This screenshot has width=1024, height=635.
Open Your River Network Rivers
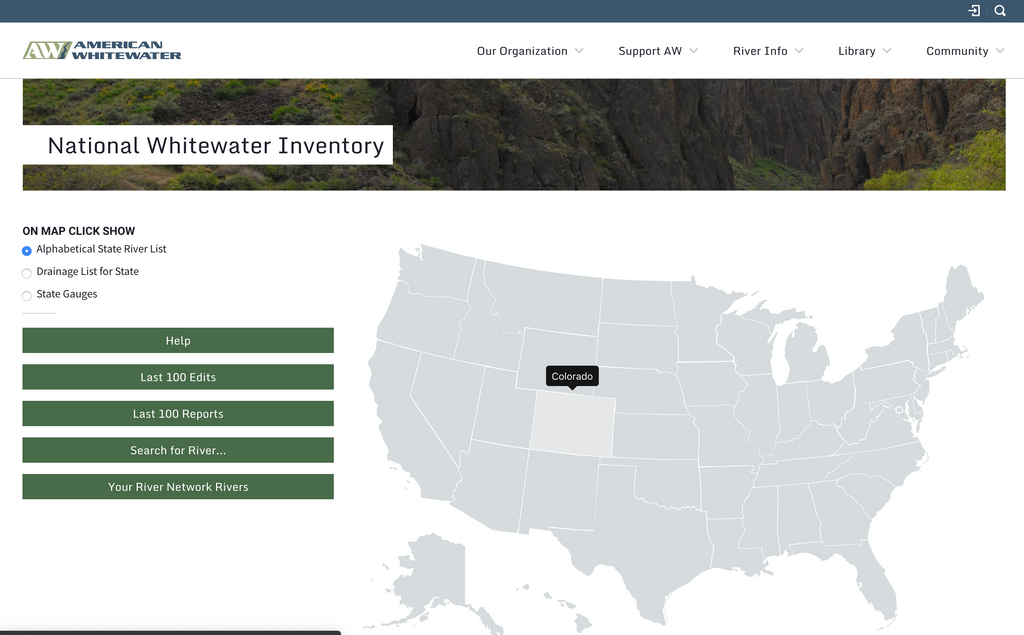[x=178, y=487]
